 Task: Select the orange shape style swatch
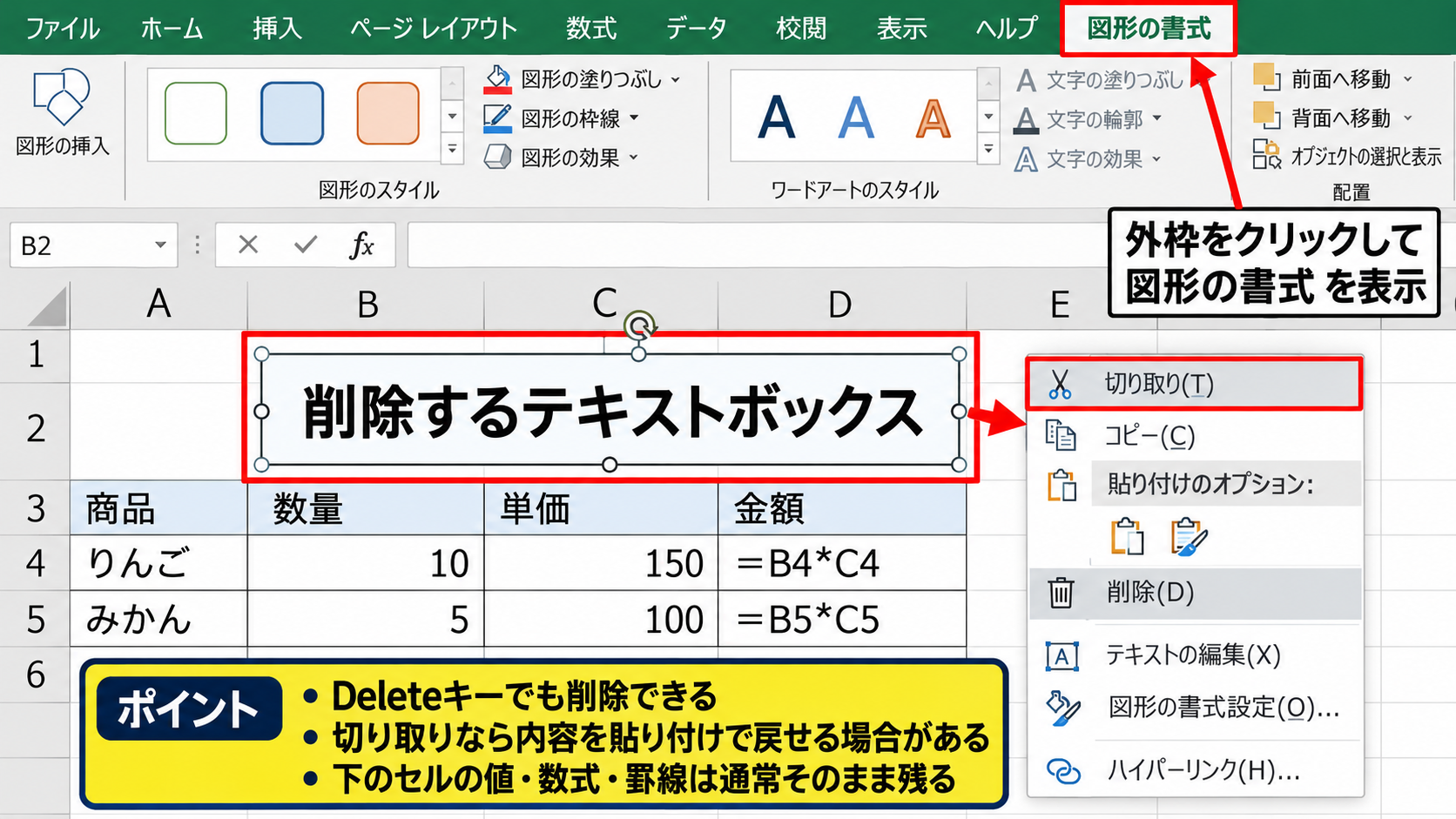(x=388, y=113)
